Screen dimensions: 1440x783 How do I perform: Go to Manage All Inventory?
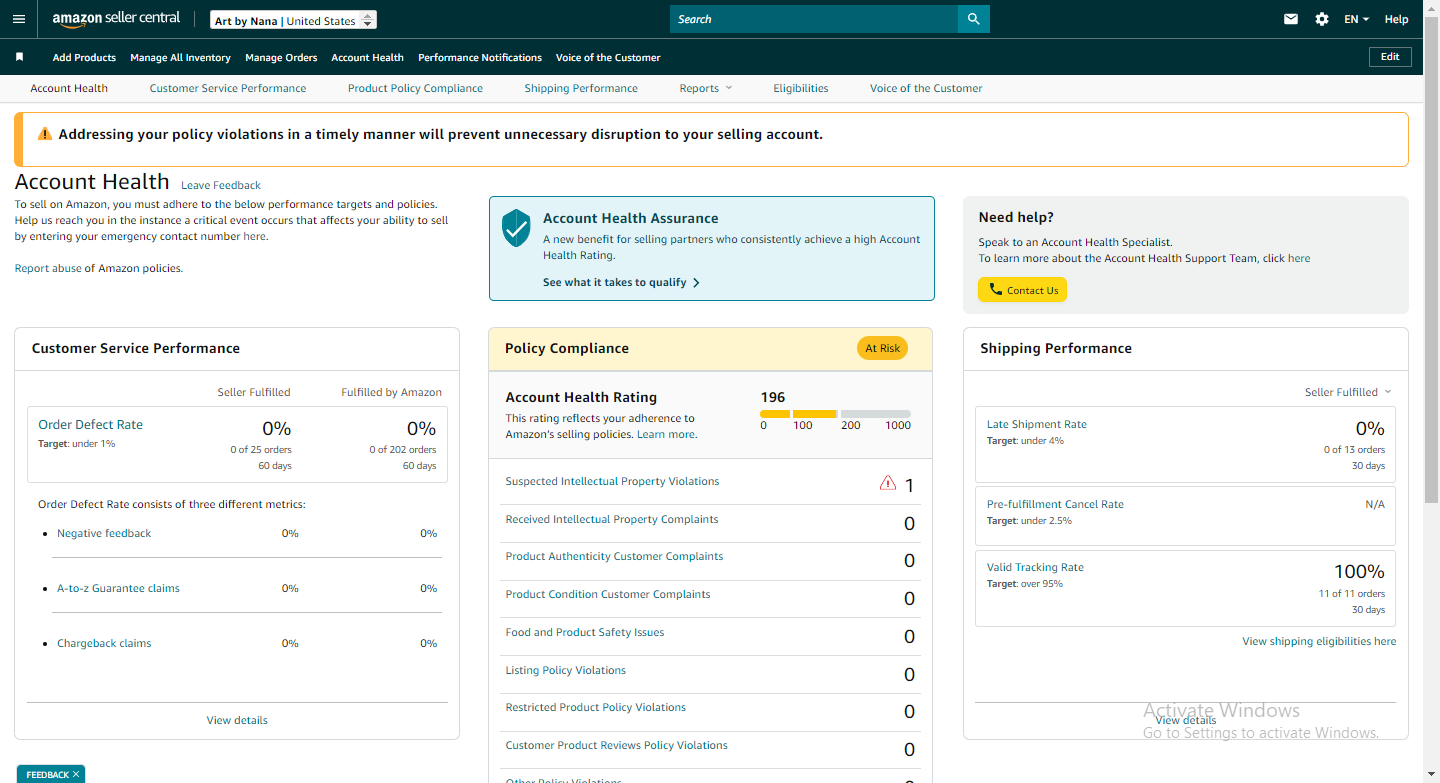(180, 57)
